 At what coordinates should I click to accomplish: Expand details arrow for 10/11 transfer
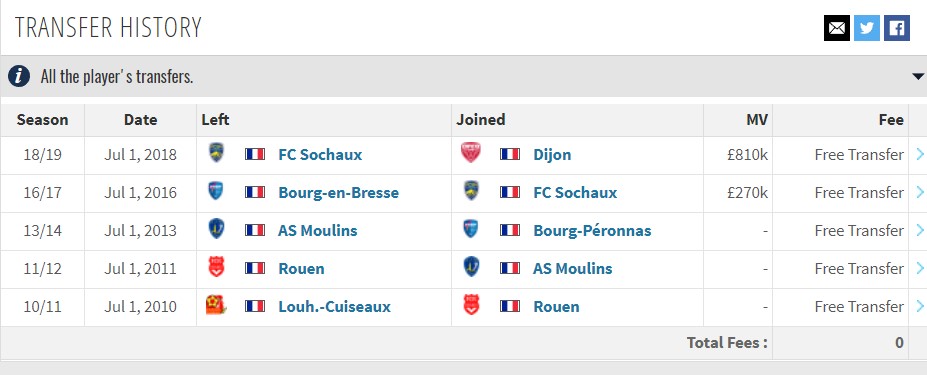[919, 306]
